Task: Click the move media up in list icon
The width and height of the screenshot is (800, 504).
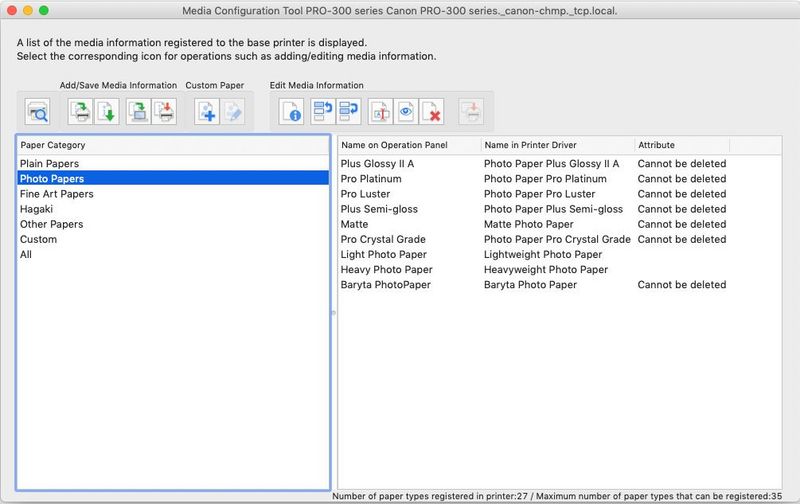Action: 322,112
